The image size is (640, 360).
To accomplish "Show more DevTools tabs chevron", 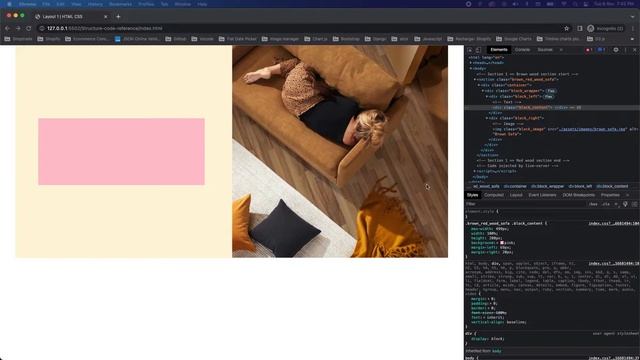I will click(561, 50).
